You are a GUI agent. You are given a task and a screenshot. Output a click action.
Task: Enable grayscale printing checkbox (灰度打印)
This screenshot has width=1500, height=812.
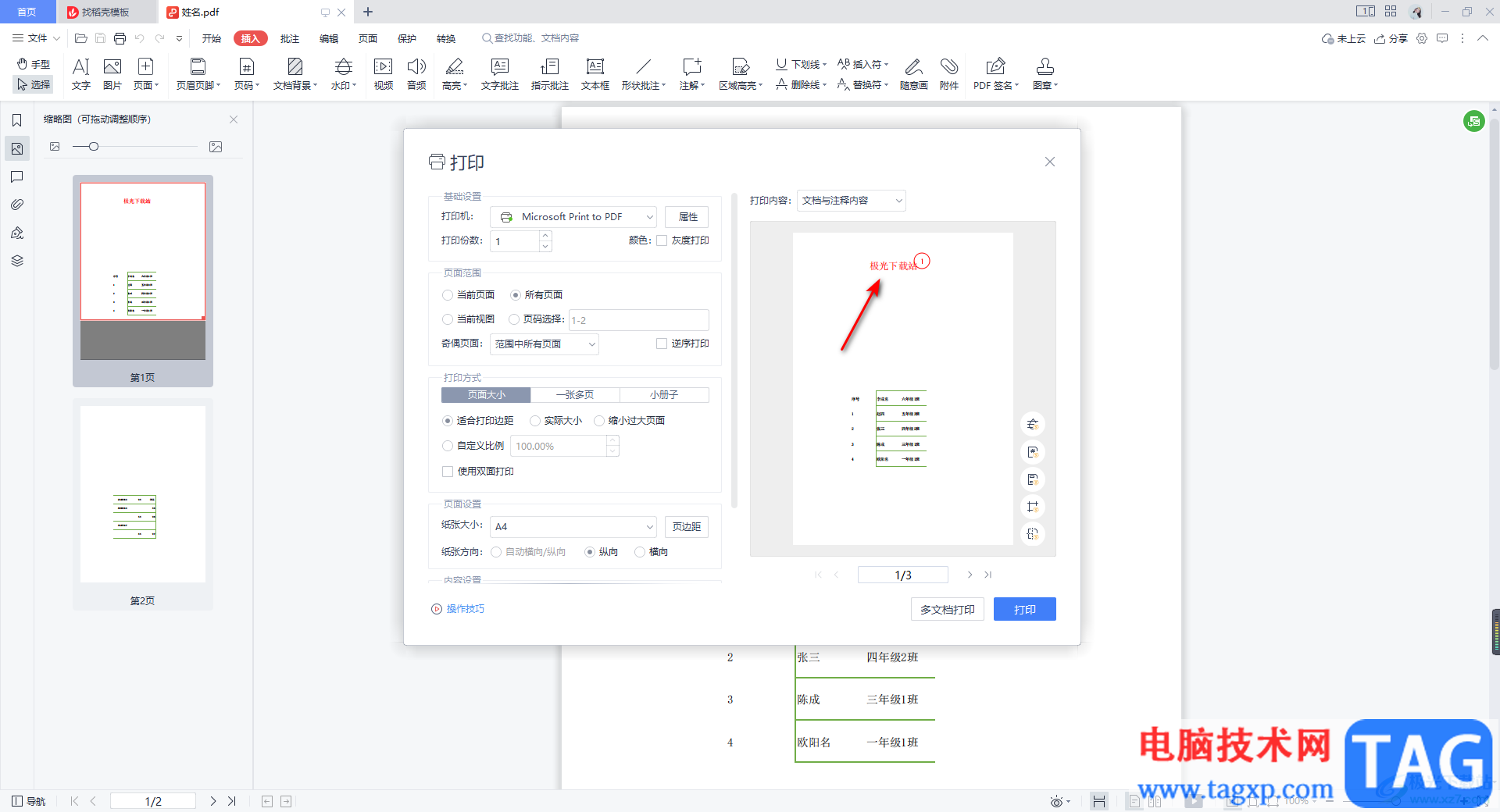coord(662,240)
